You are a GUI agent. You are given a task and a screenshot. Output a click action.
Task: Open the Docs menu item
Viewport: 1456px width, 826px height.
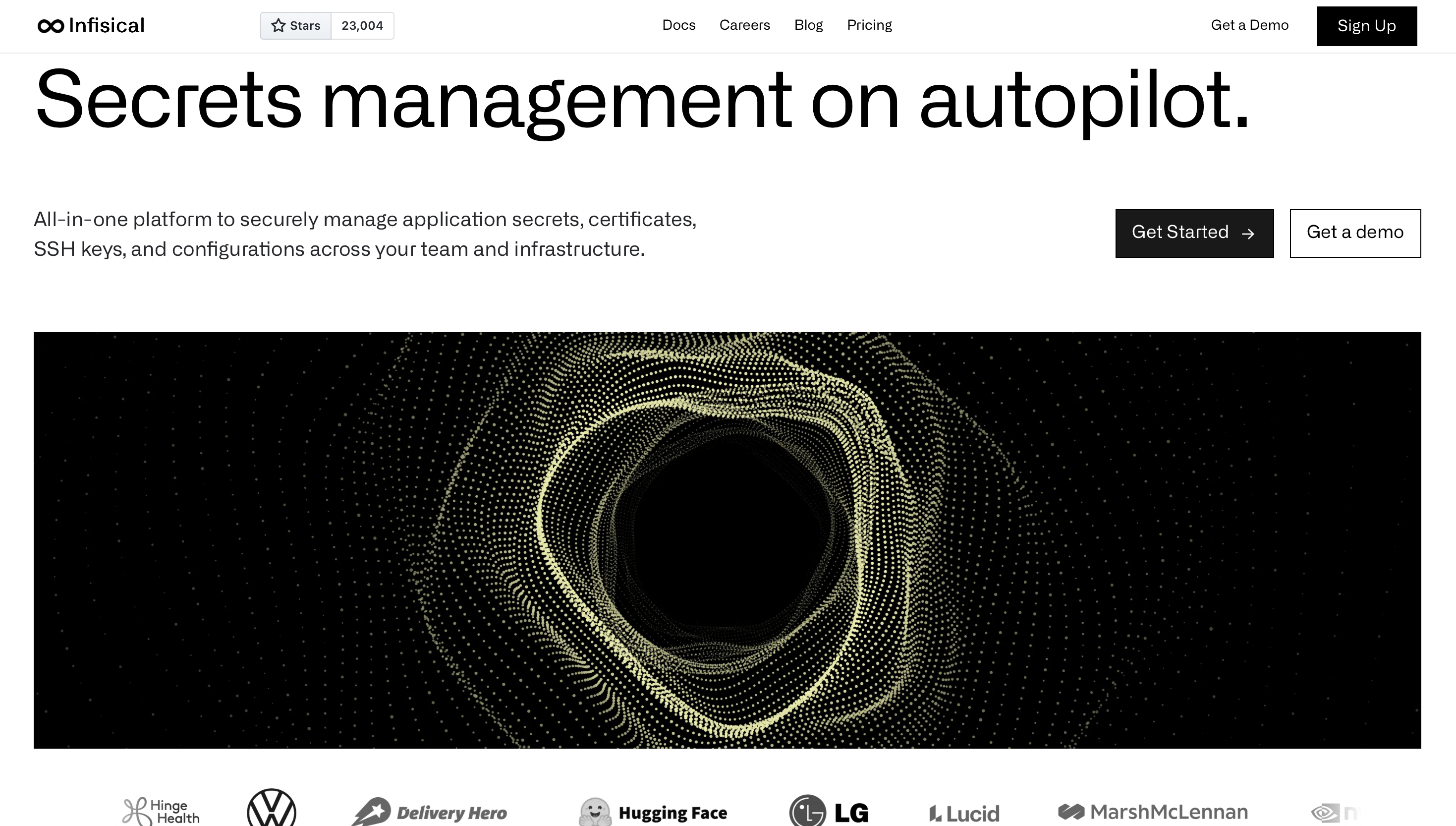tap(678, 25)
